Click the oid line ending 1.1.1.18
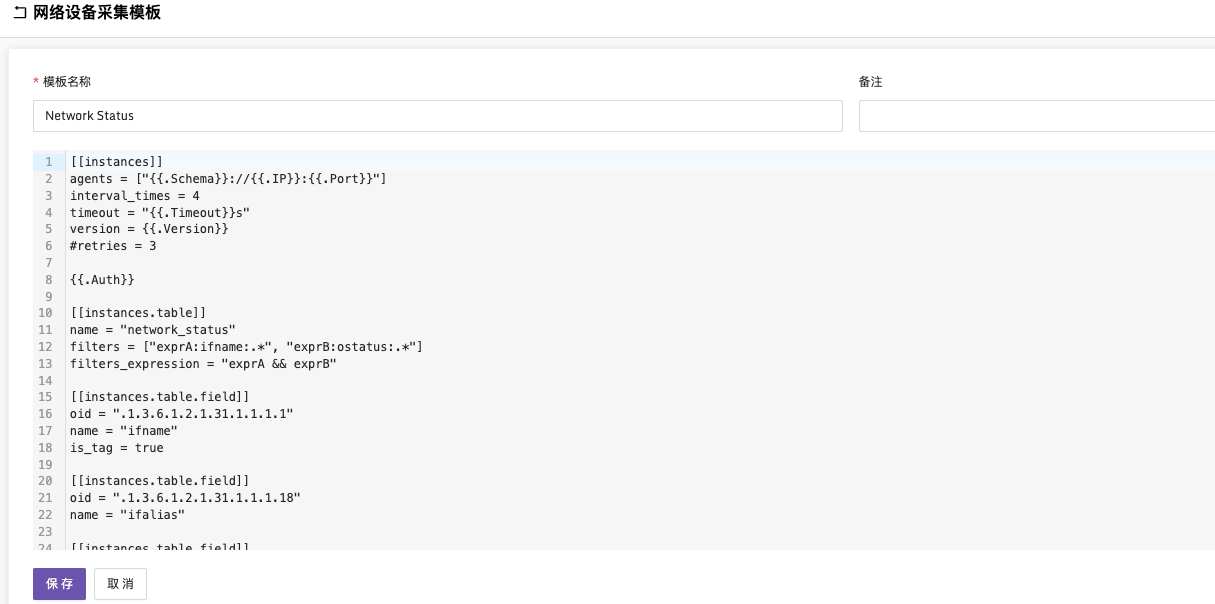1215x604 pixels. [185, 498]
